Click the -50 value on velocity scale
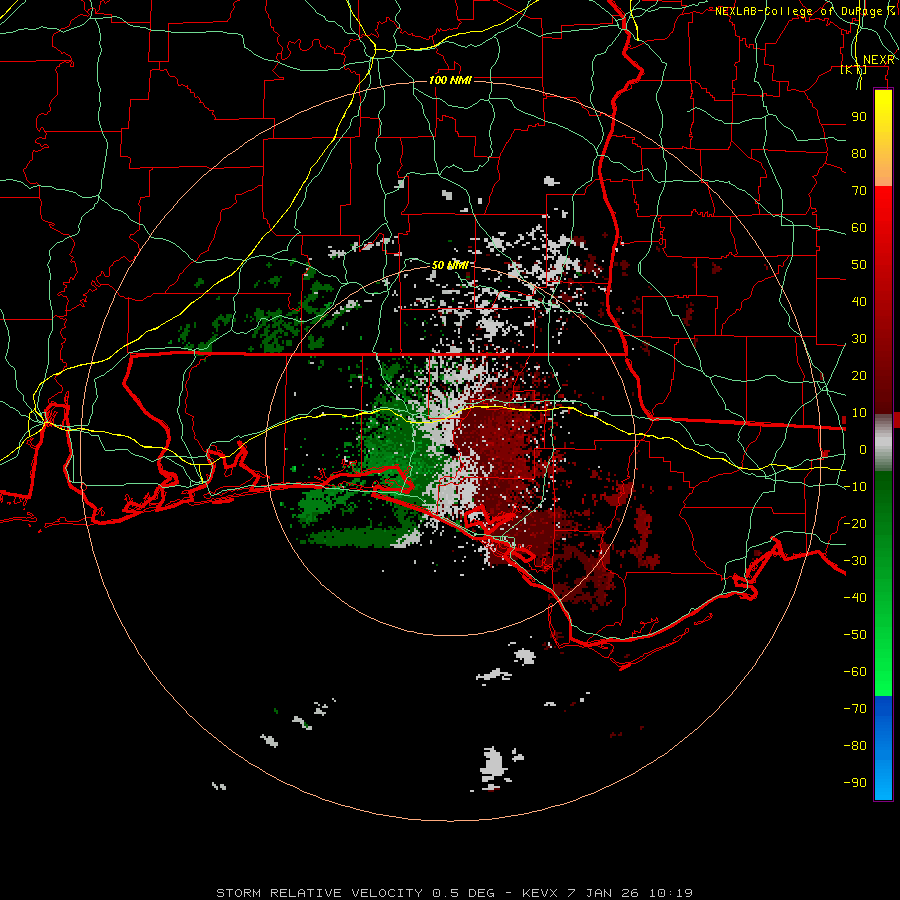 coord(855,635)
